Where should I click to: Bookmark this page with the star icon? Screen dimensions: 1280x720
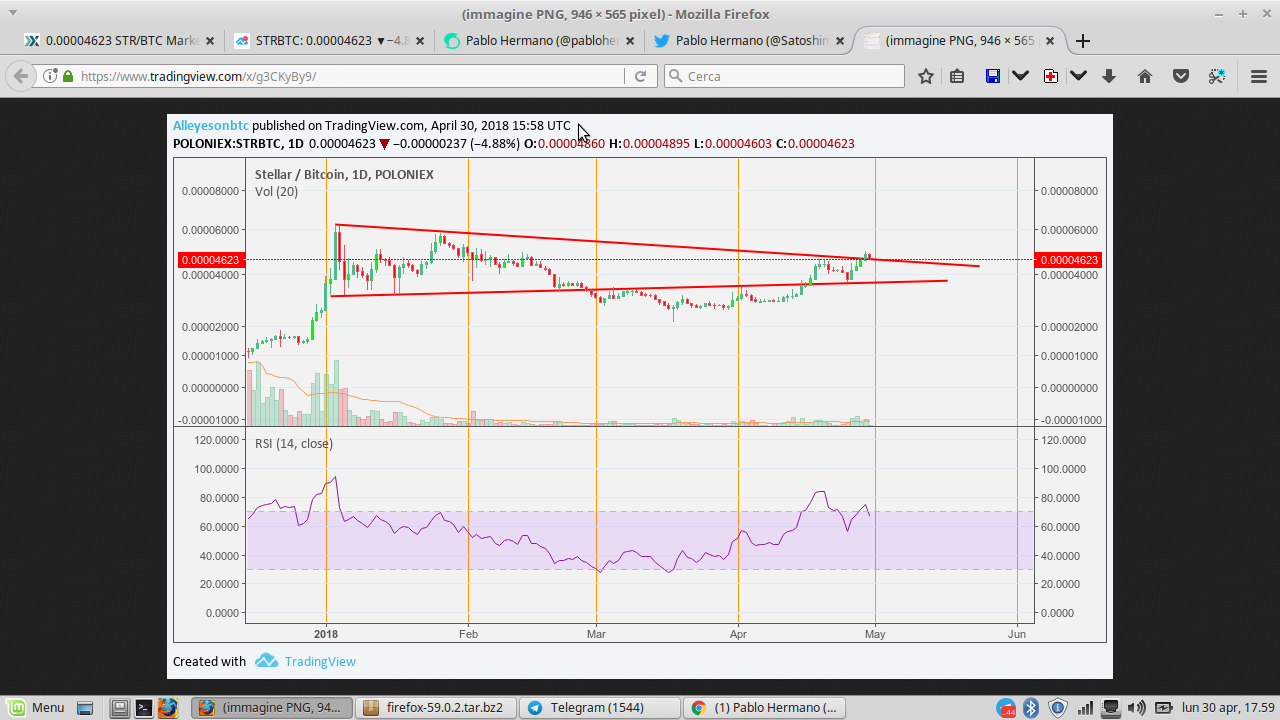pos(926,76)
